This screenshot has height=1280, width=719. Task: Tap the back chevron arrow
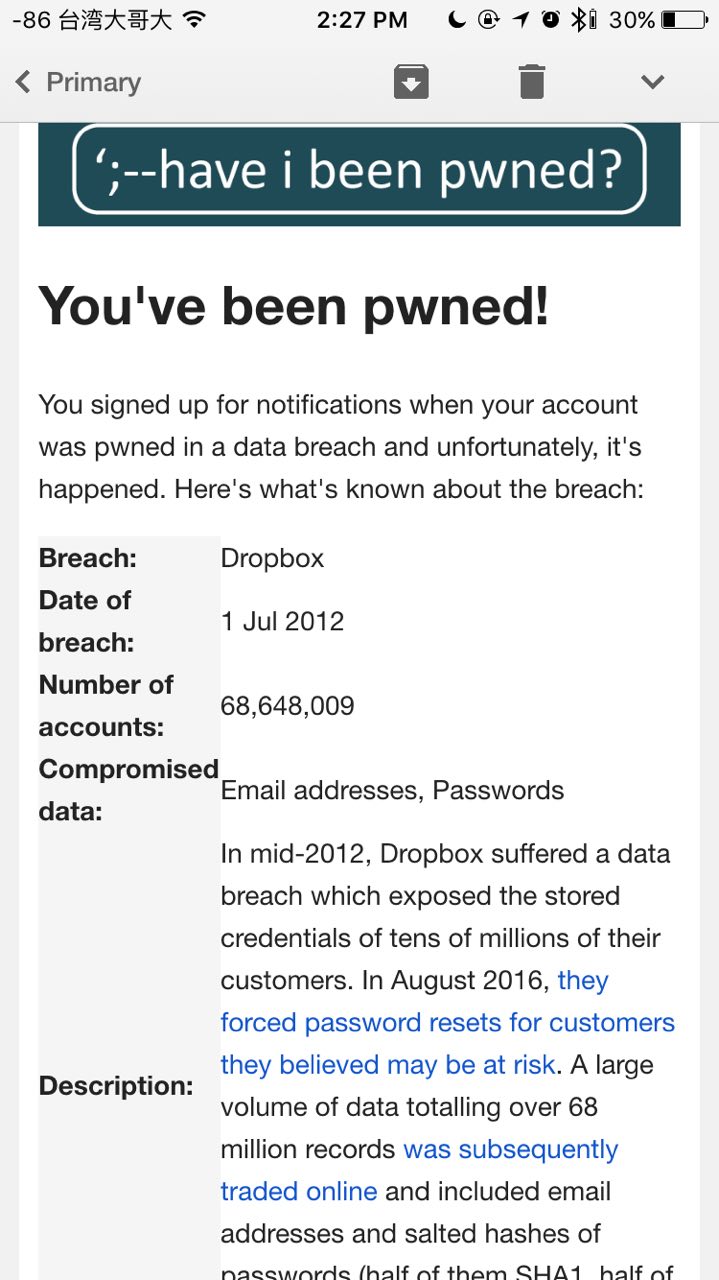pos(23,82)
